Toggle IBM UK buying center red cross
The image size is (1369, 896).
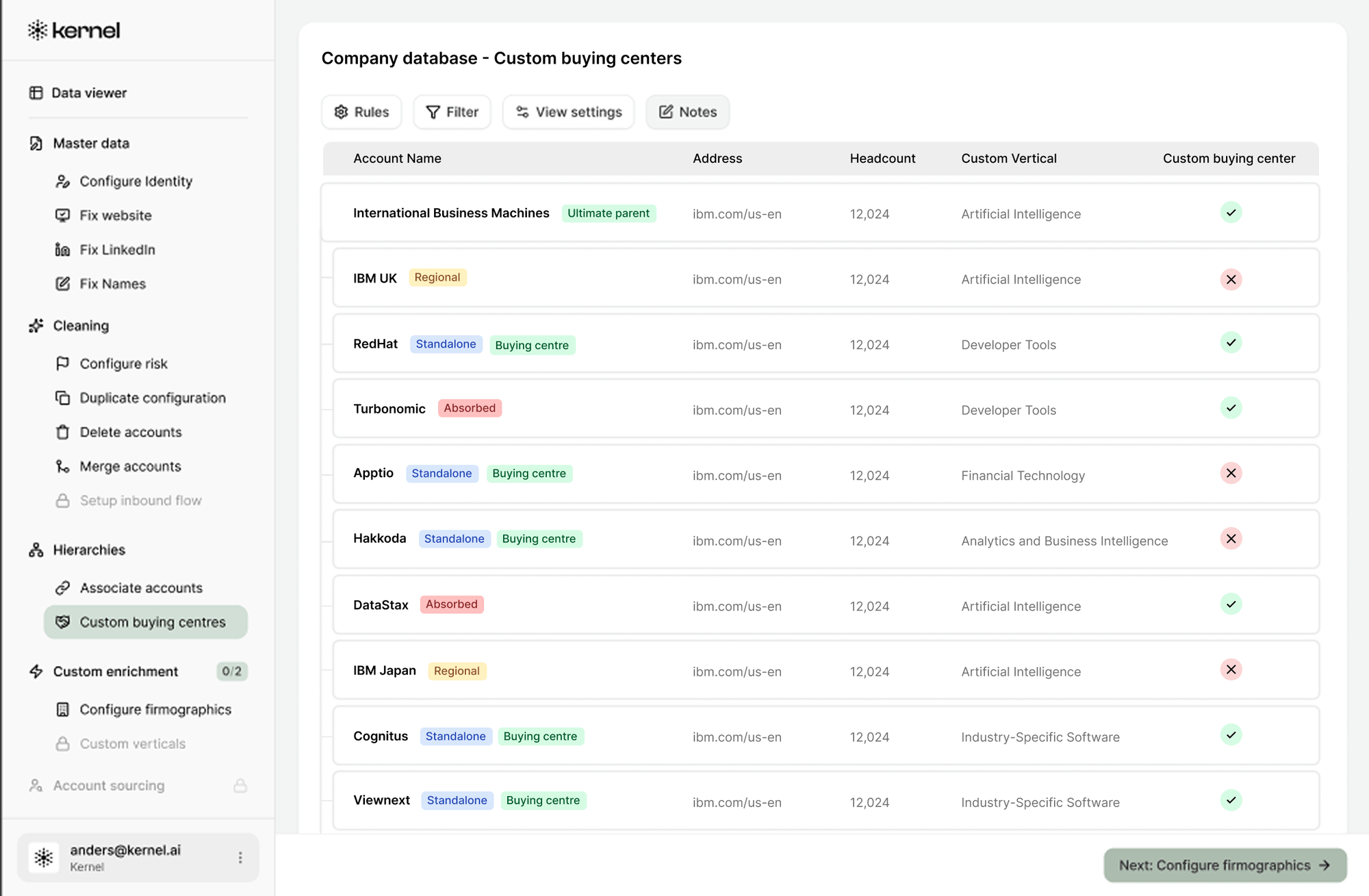[x=1231, y=279]
